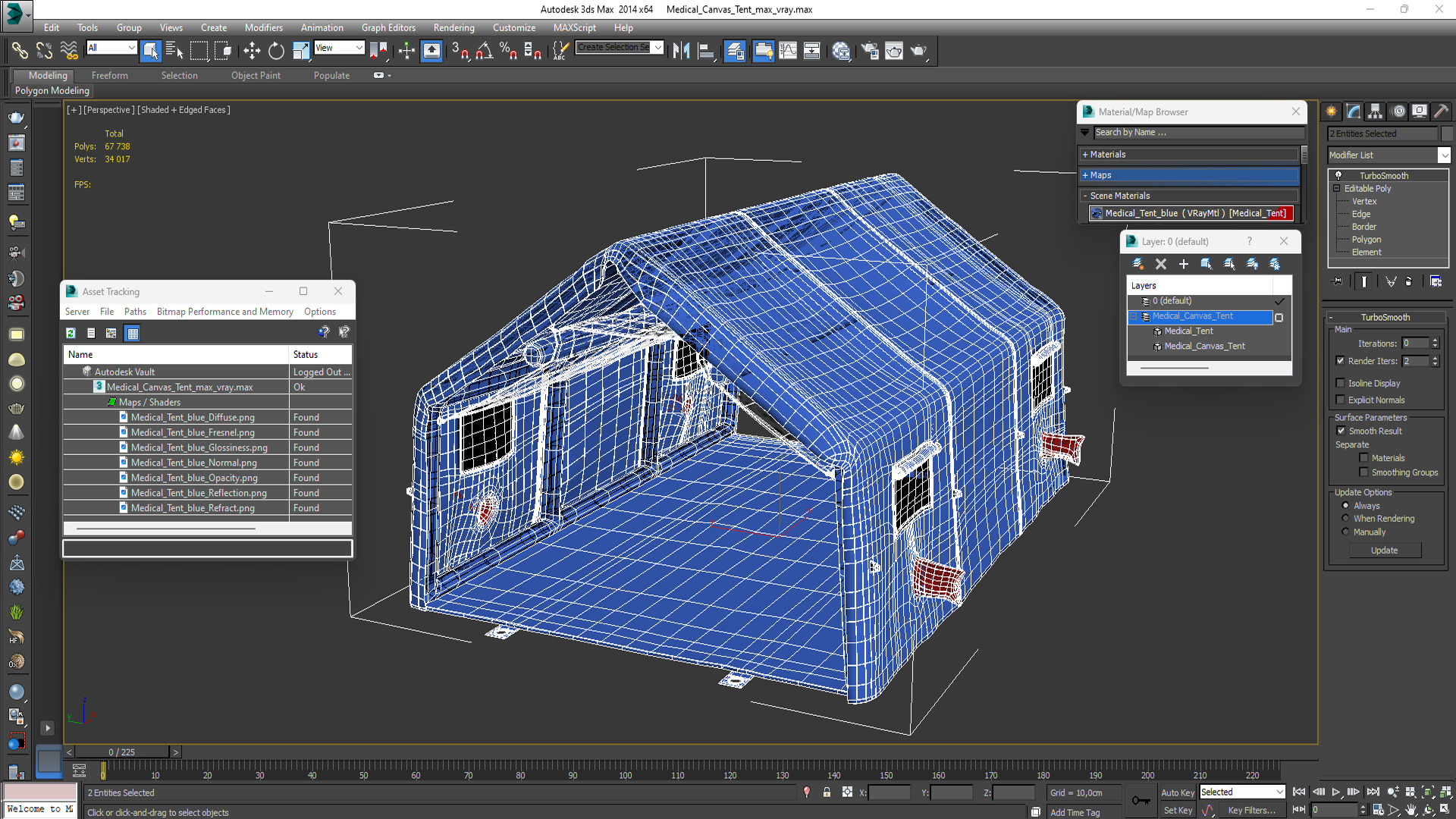The height and width of the screenshot is (819, 1456).
Task: Click the Mirror tool icon
Action: 681,51
